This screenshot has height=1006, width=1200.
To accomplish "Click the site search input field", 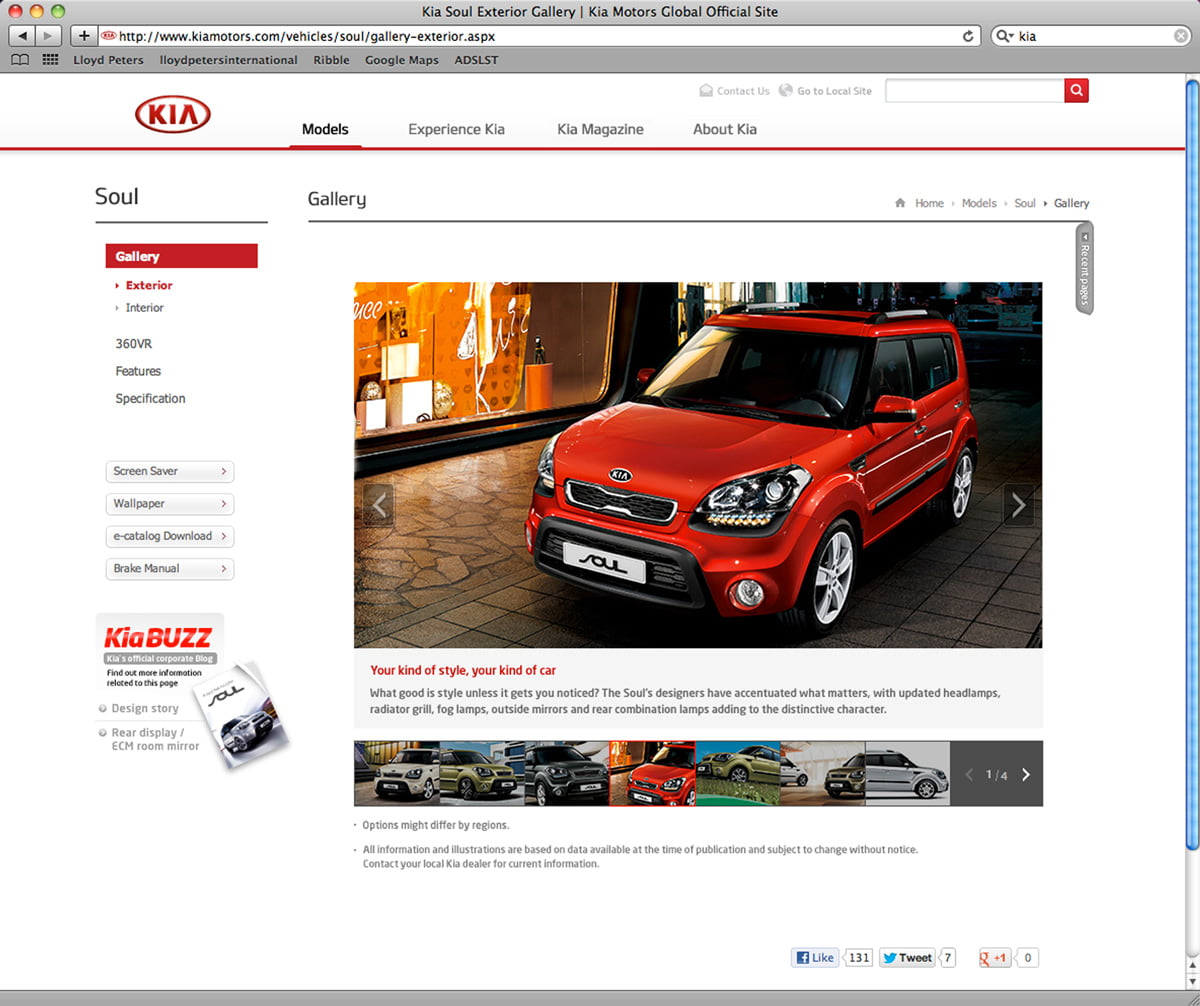I will tap(974, 91).
